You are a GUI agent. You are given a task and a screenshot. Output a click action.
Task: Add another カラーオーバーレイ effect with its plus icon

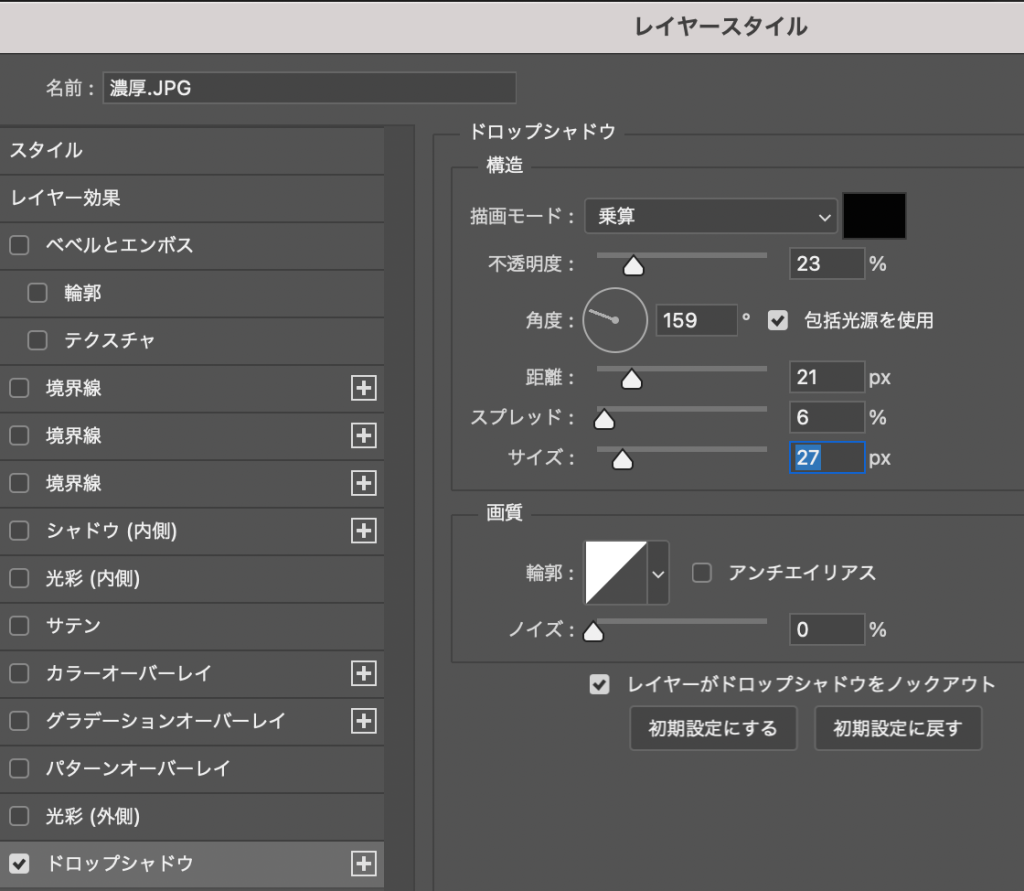pyautogui.click(x=364, y=674)
